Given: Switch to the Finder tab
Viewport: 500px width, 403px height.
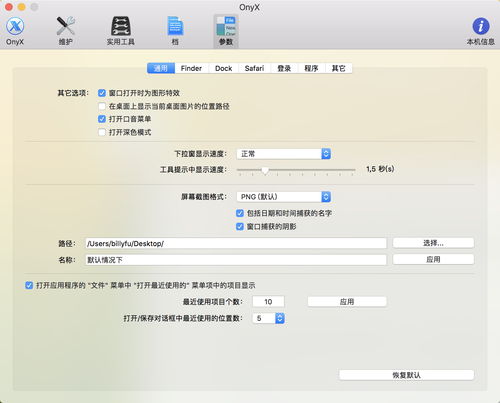Looking at the screenshot, I should 191,68.
